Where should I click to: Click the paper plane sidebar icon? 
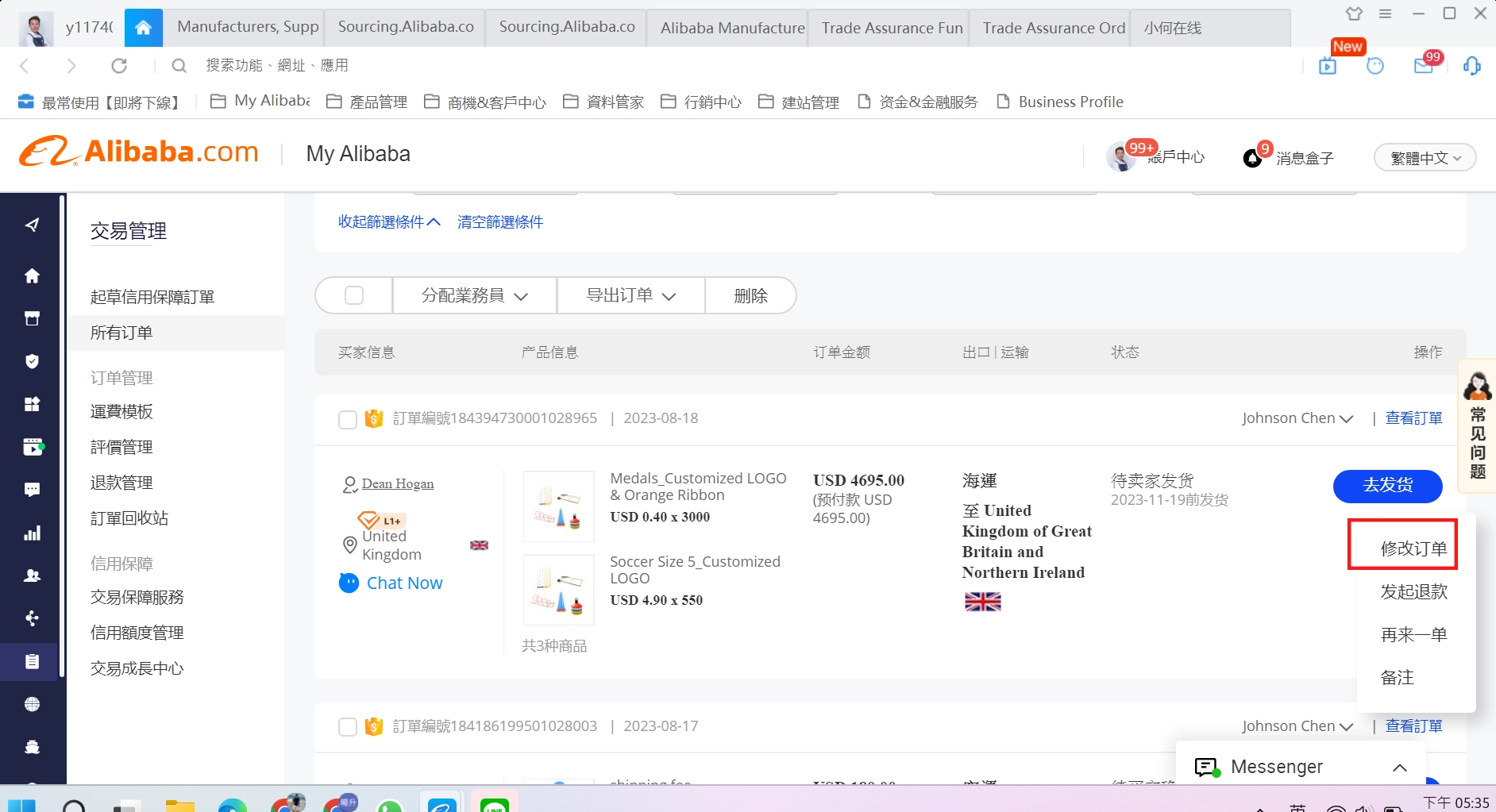(x=32, y=225)
